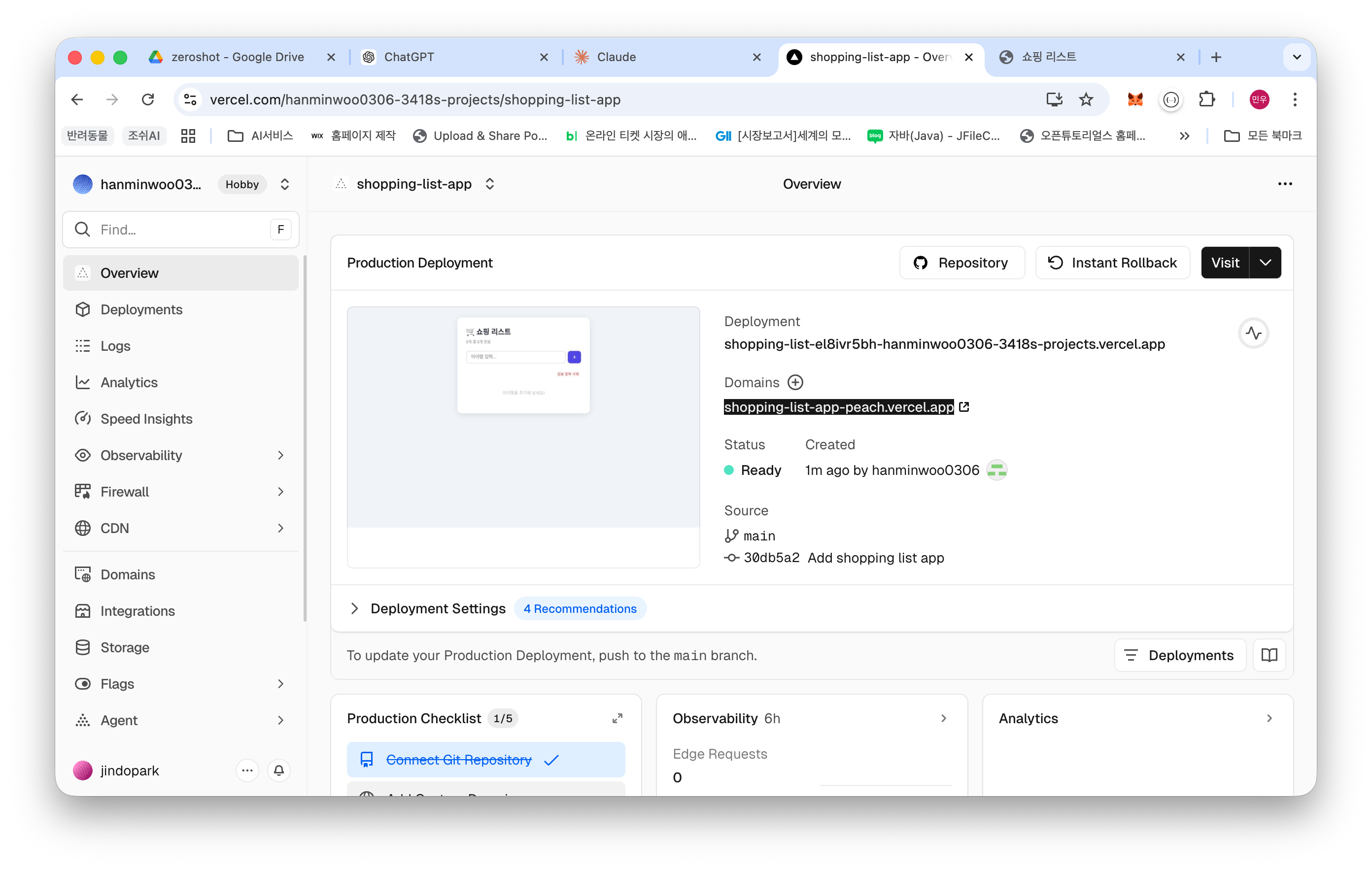Expand the Production Checklist panel
1372x869 pixels.
click(x=617, y=719)
